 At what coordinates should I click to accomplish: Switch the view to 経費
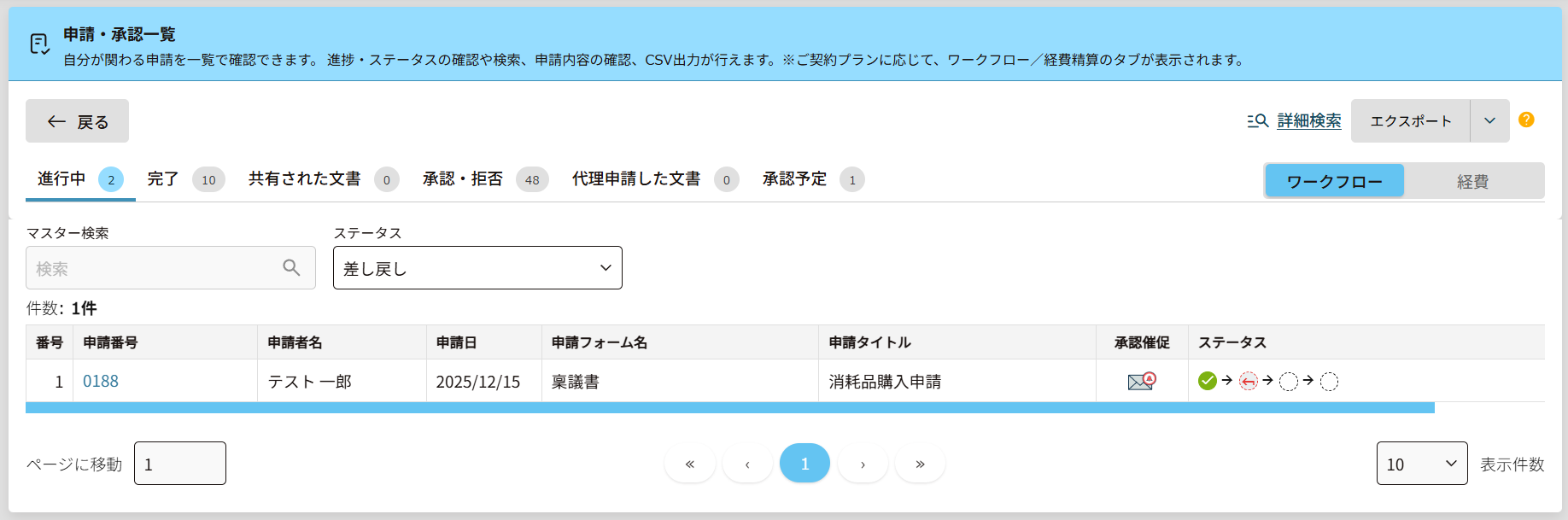click(x=1472, y=181)
